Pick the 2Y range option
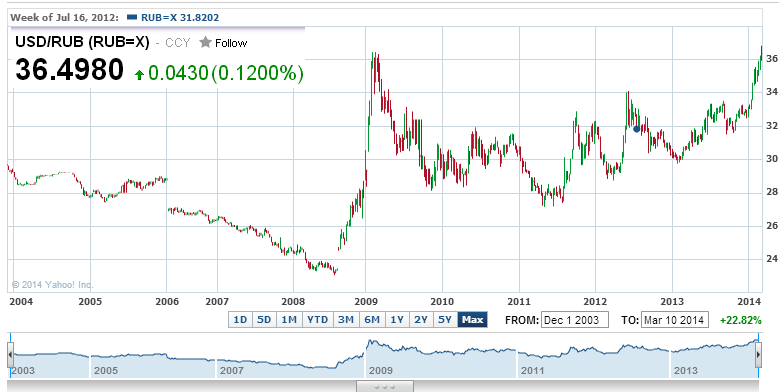The width and height of the screenshot is (779, 392). click(421, 320)
